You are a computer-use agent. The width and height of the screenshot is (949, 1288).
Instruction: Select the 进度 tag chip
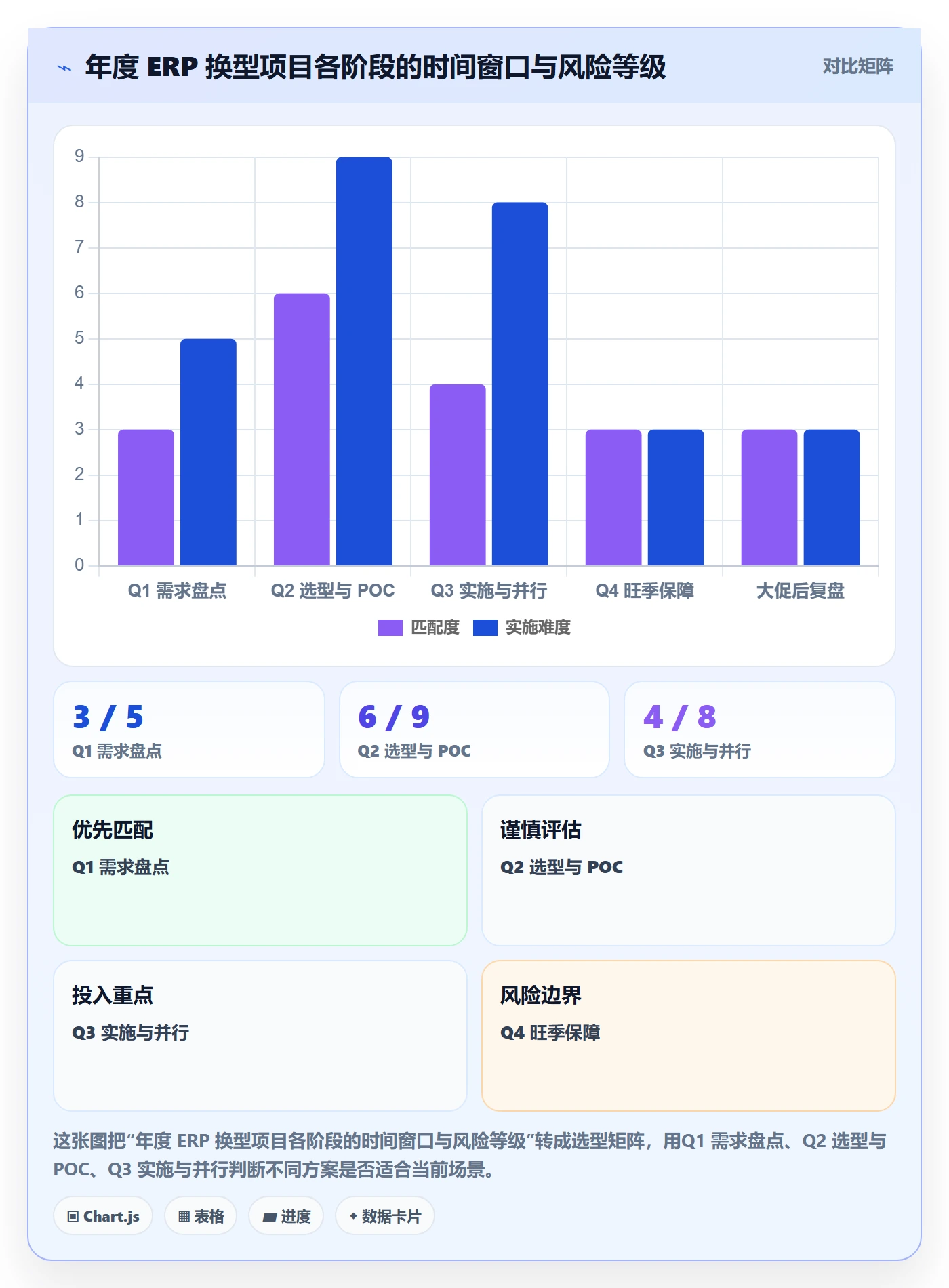(x=286, y=1216)
